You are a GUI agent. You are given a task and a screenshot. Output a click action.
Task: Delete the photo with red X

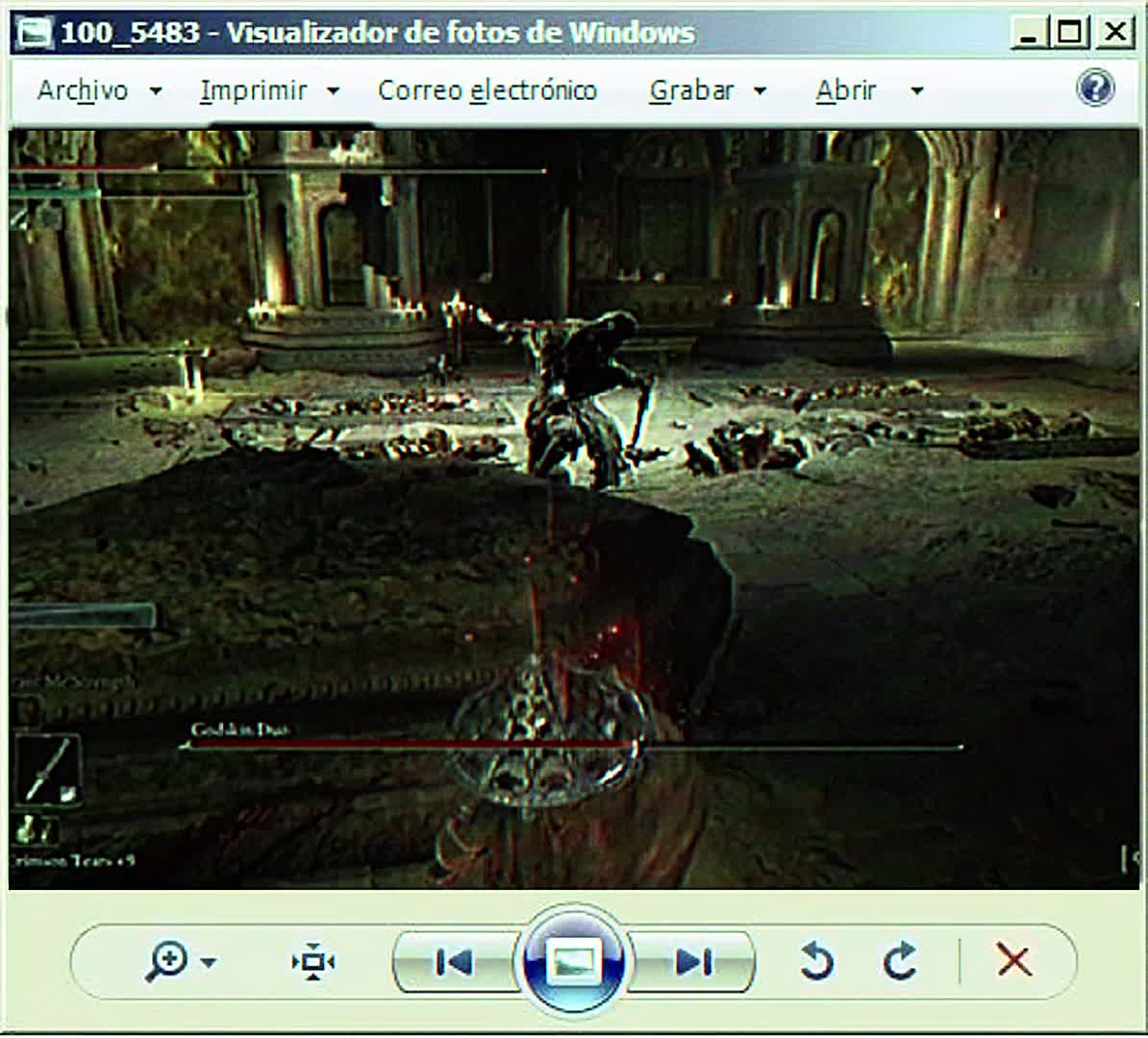1014,960
